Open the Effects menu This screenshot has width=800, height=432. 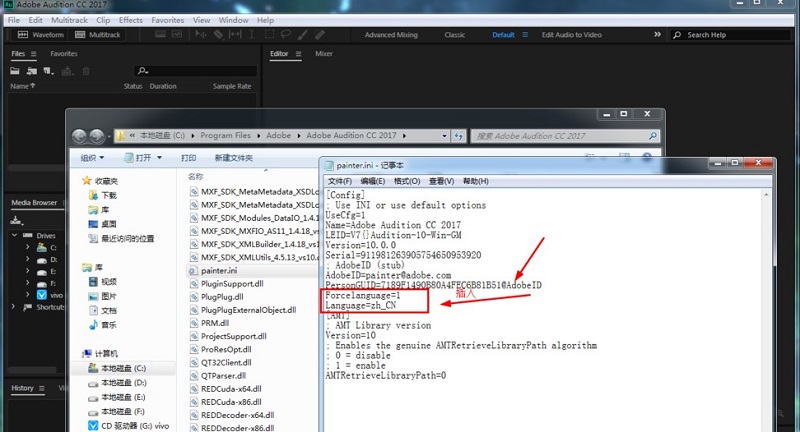pos(130,20)
